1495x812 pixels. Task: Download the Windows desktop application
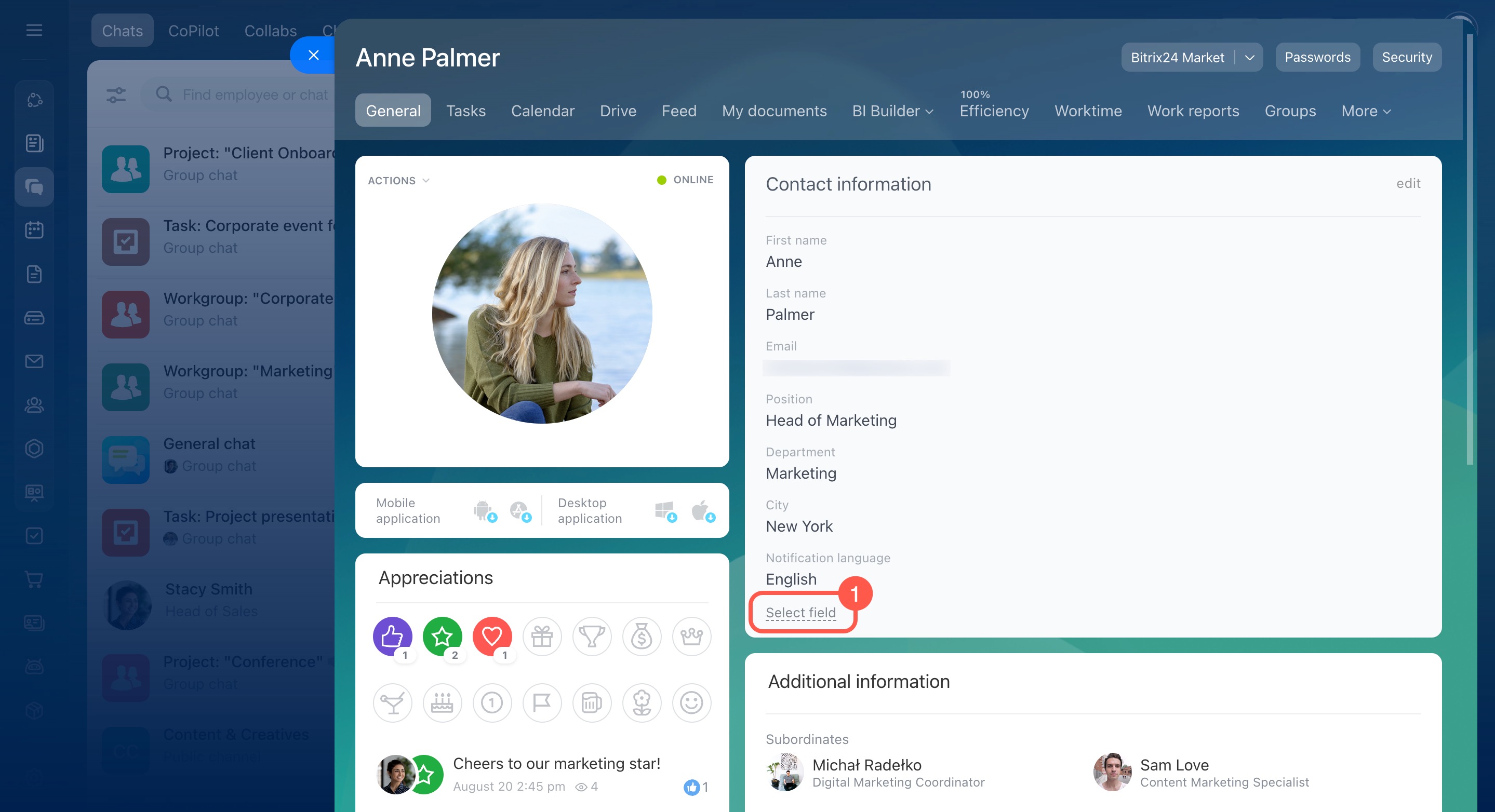tap(665, 511)
